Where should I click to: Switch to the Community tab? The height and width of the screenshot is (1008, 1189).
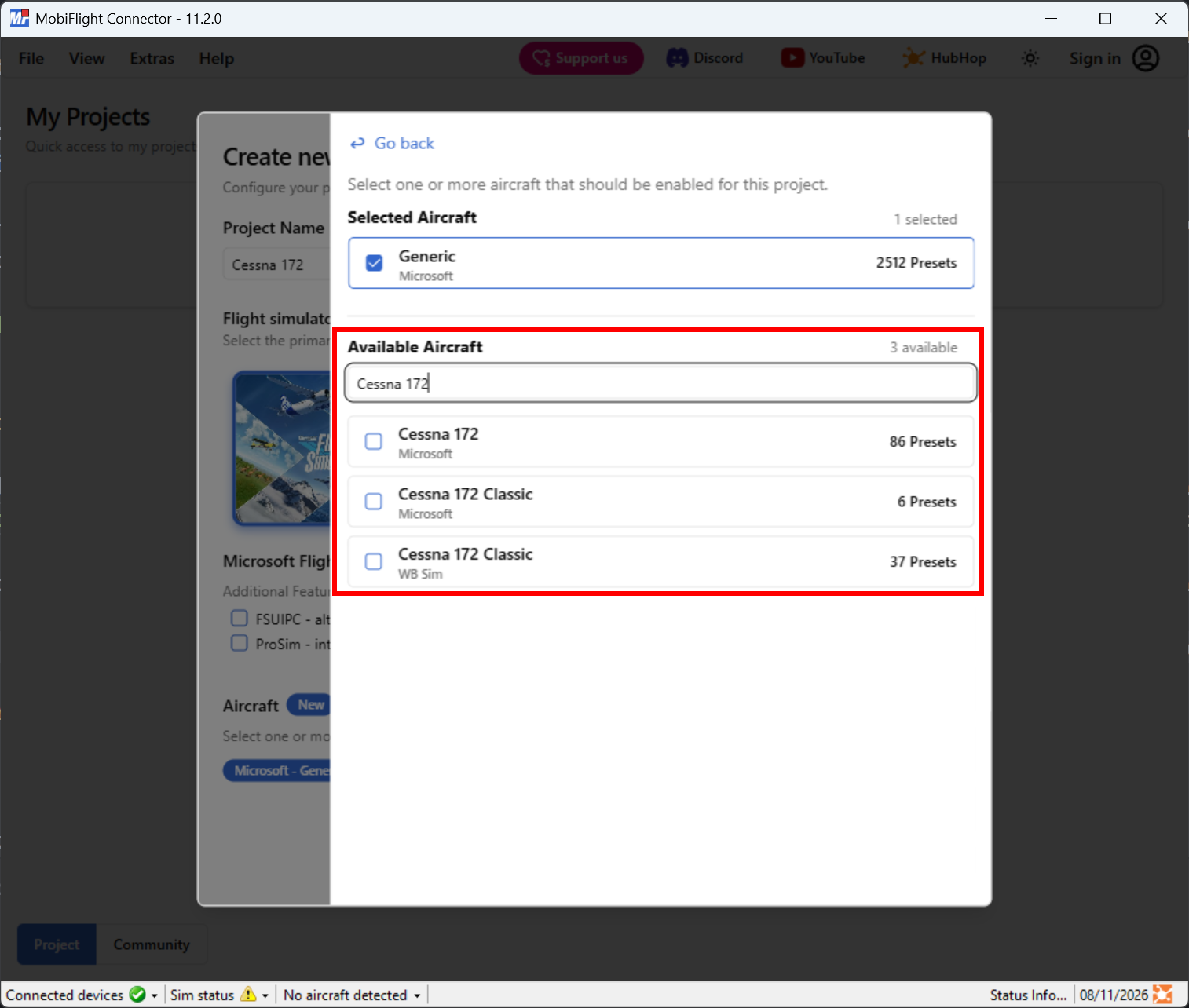point(152,944)
